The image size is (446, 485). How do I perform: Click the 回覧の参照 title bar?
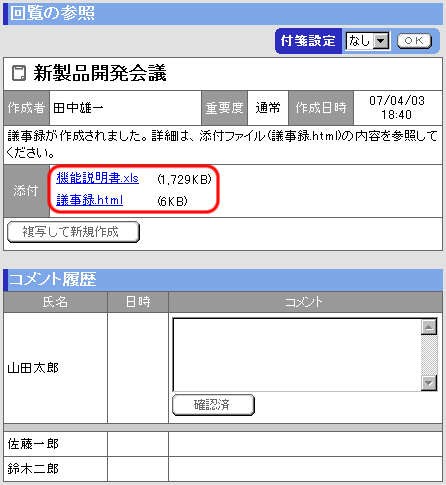pos(223,14)
